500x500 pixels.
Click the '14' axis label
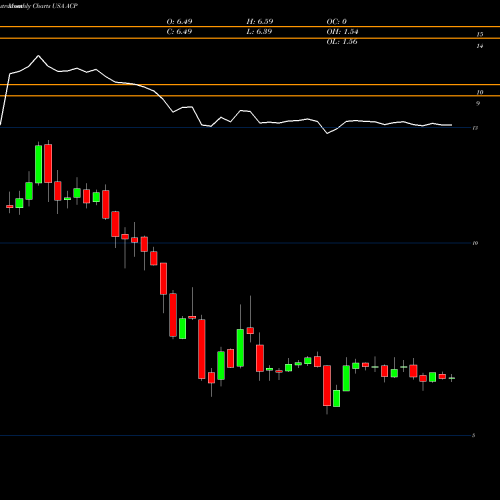[x=480, y=46]
